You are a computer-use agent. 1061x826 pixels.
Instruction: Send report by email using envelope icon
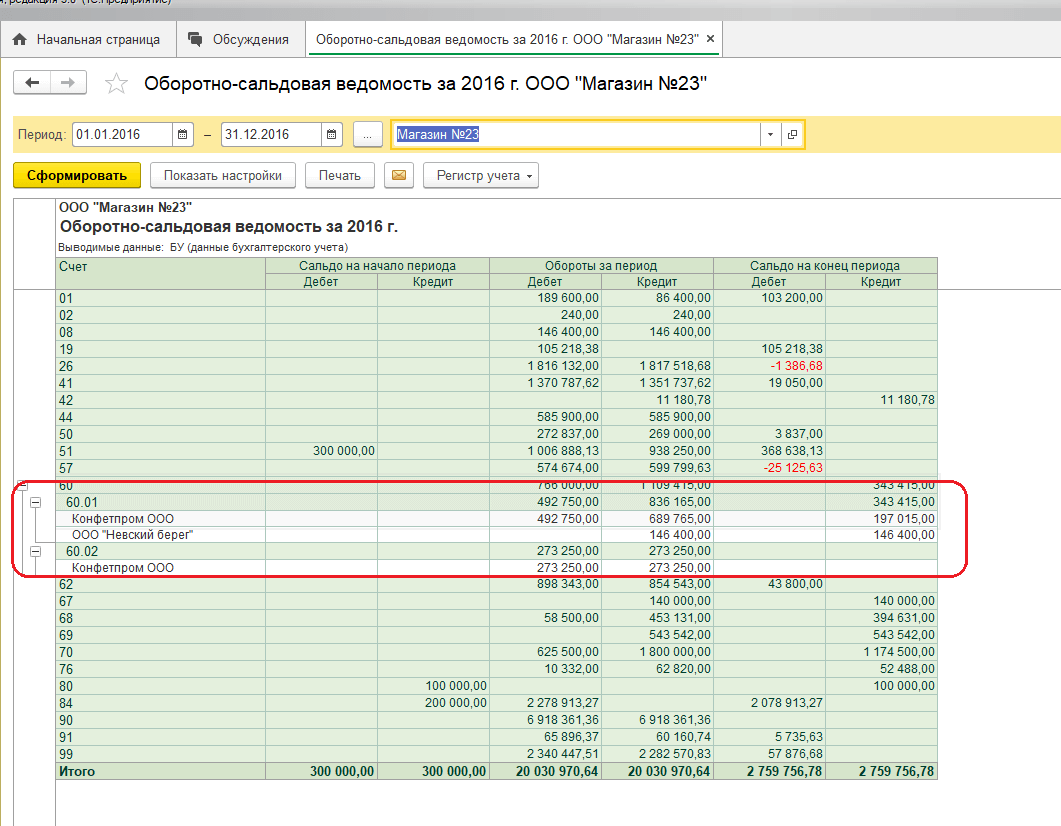pos(399,176)
